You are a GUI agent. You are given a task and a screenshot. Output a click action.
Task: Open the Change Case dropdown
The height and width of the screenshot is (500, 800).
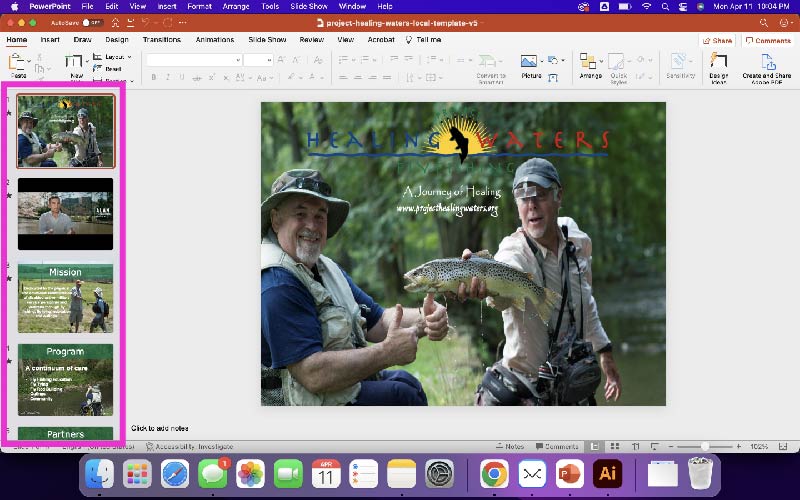pos(264,78)
